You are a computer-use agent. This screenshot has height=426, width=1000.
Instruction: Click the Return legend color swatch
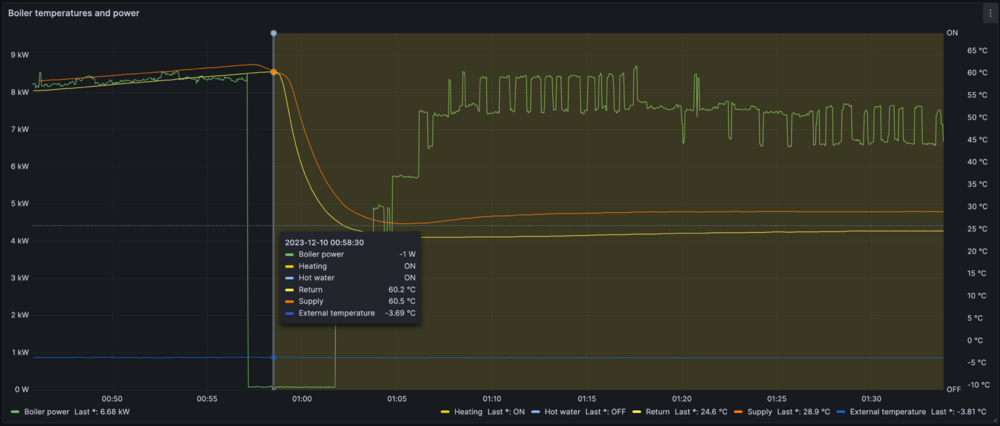coord(635,411)
